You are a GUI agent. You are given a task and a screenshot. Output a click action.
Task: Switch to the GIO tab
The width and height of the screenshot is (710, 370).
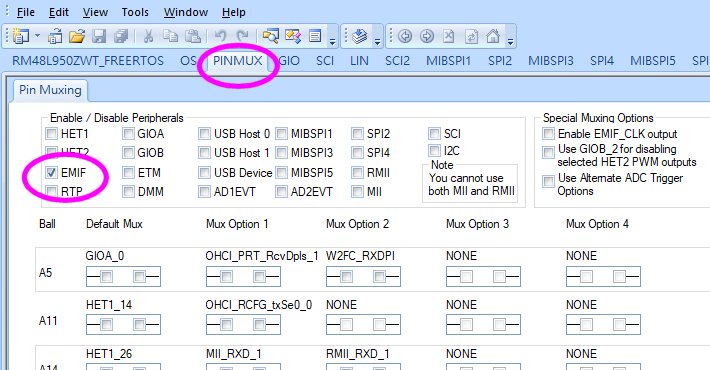pyautogui.click(x=289, y=61)
